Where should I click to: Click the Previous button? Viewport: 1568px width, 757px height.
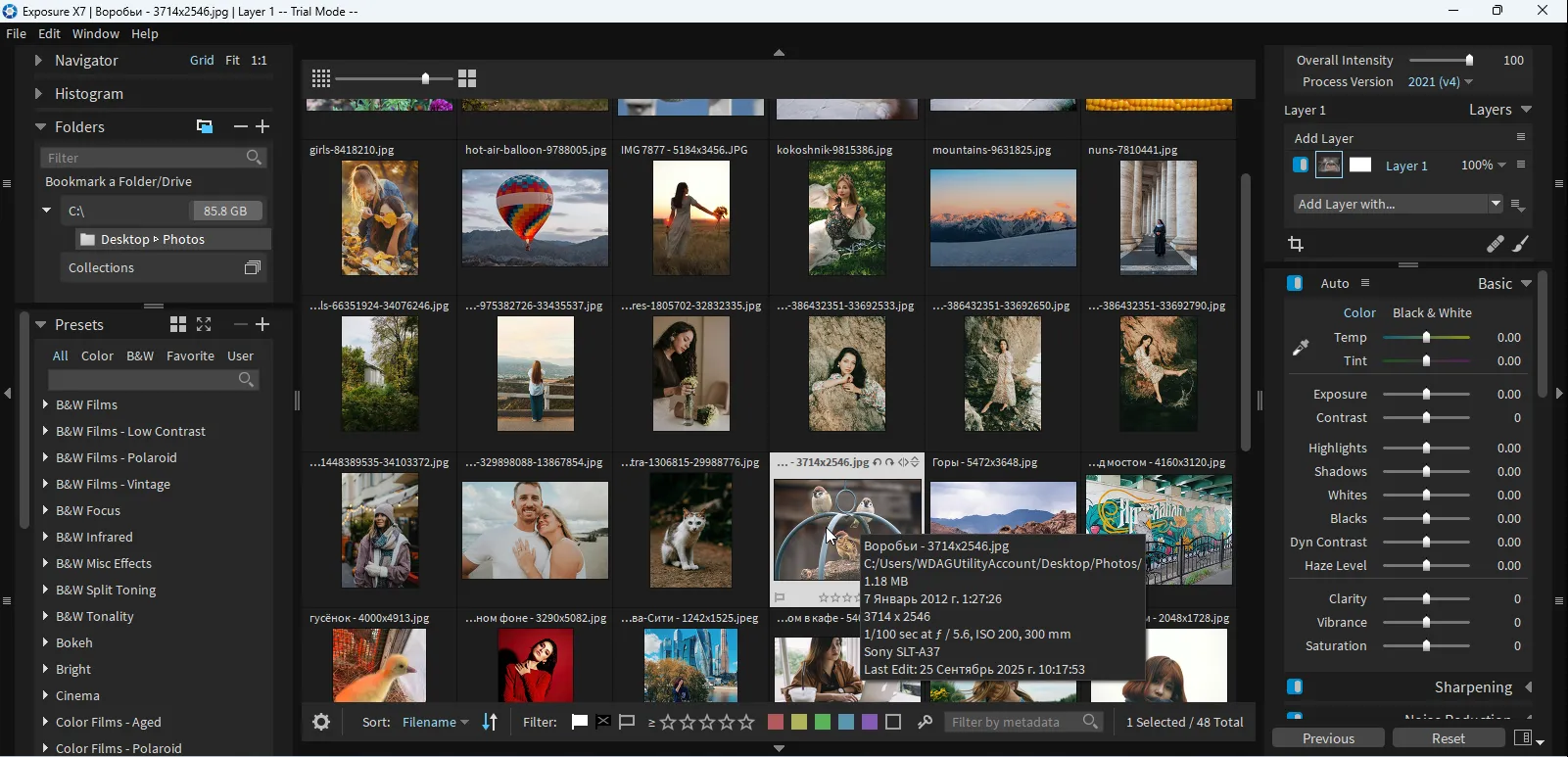pyautogui.click(x=1329, y=738)
